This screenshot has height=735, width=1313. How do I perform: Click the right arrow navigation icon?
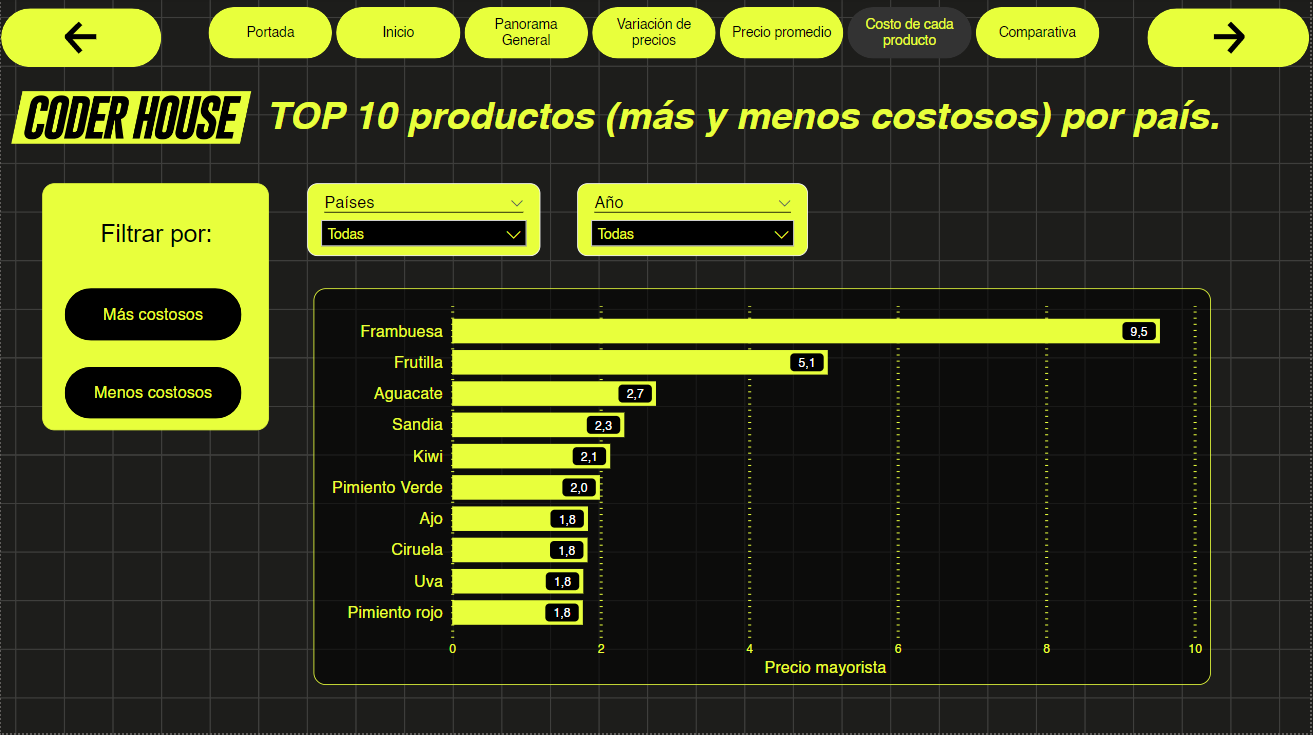(1227, 37)
